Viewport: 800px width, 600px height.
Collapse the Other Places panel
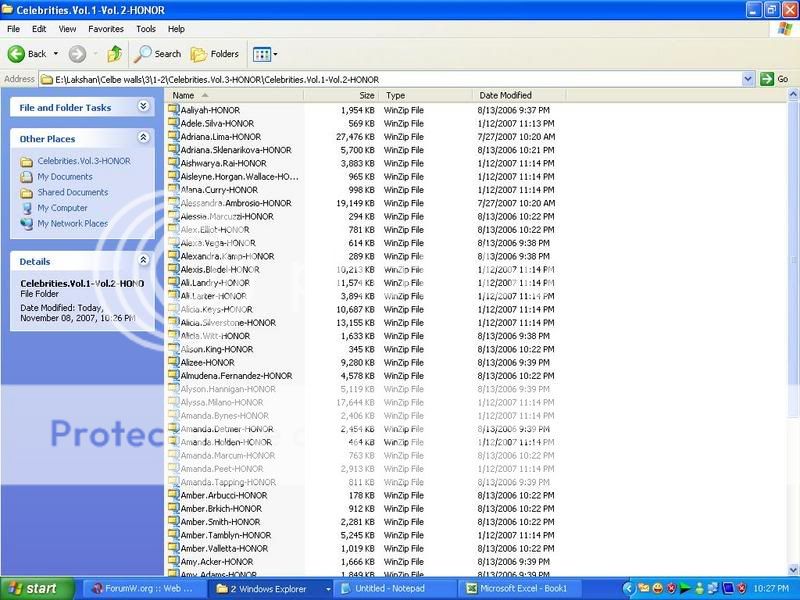point(143,137)
